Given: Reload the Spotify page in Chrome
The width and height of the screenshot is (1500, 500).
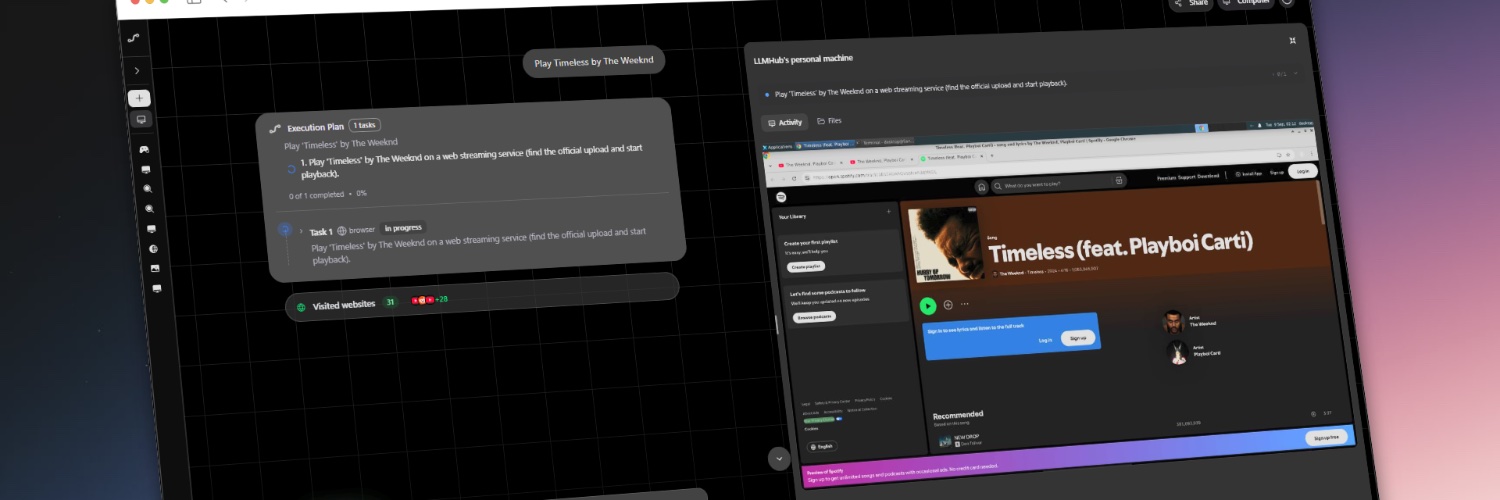Looking at the screenshot, I should coord(796,178).
